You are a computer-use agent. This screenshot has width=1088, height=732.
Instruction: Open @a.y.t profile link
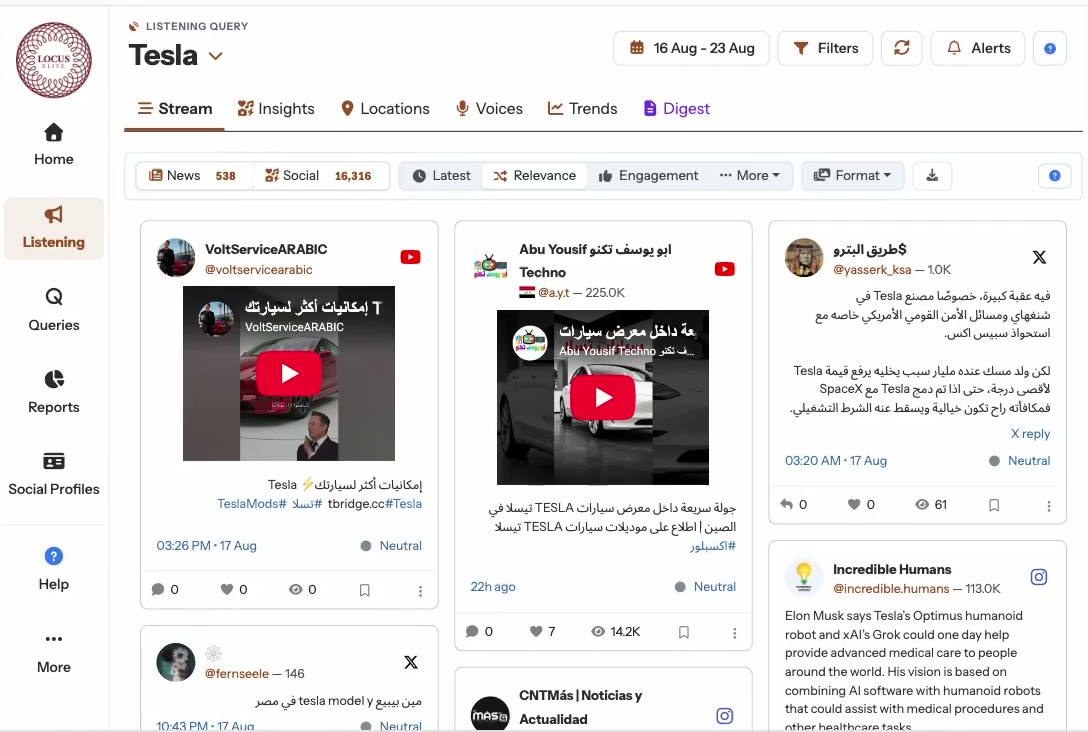click(554, 293)
